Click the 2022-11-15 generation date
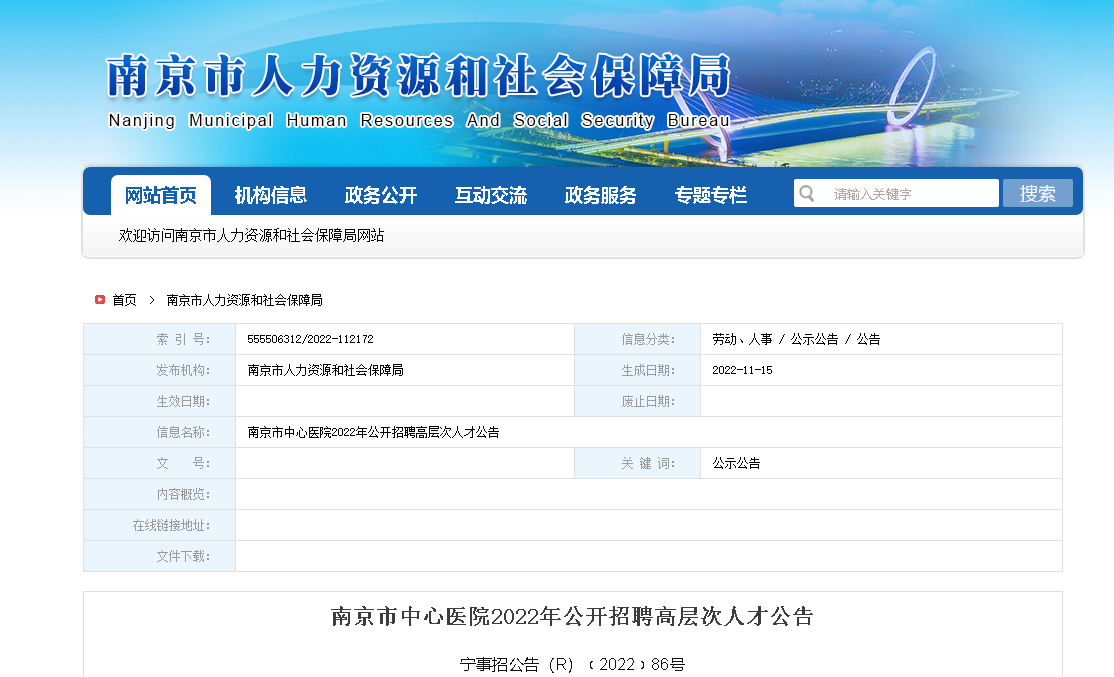This screenshot has height=677, width=1114. pyautogui.click(x=742, y=371)
